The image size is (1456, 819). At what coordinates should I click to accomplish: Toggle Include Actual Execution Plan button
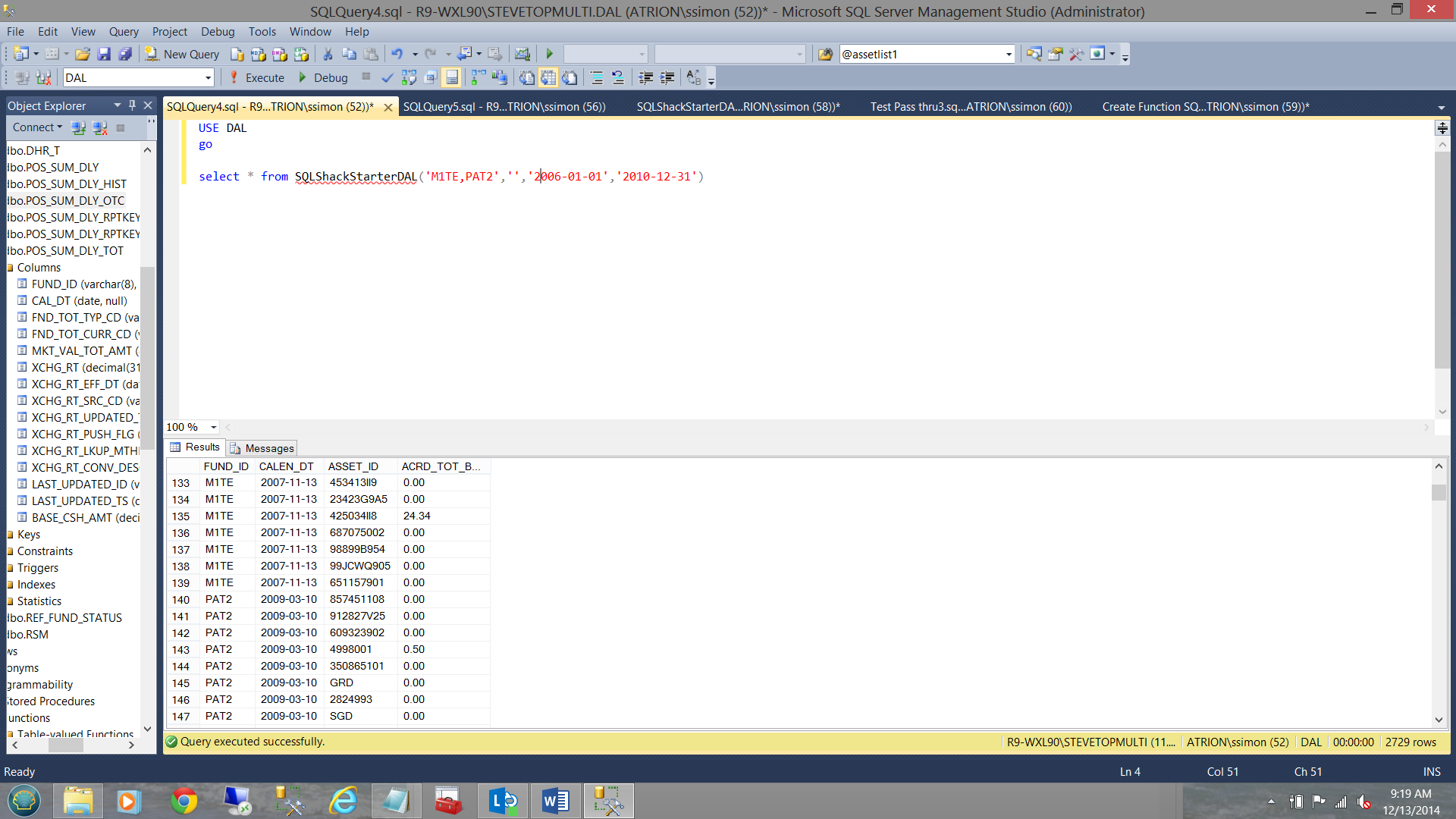click(x=478, y=77)
